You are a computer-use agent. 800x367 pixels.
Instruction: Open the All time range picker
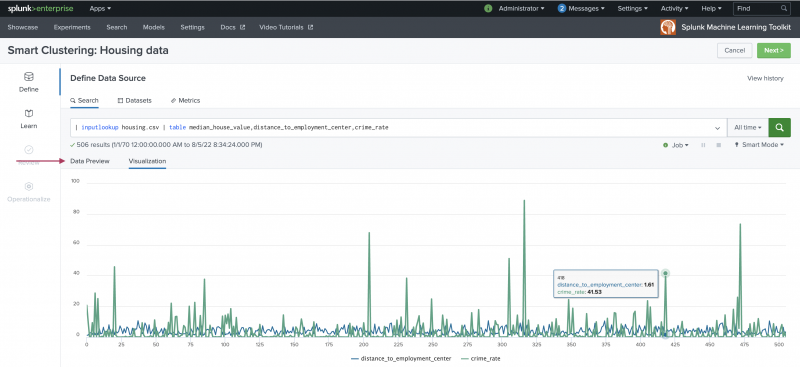click(x=747, y=128)
